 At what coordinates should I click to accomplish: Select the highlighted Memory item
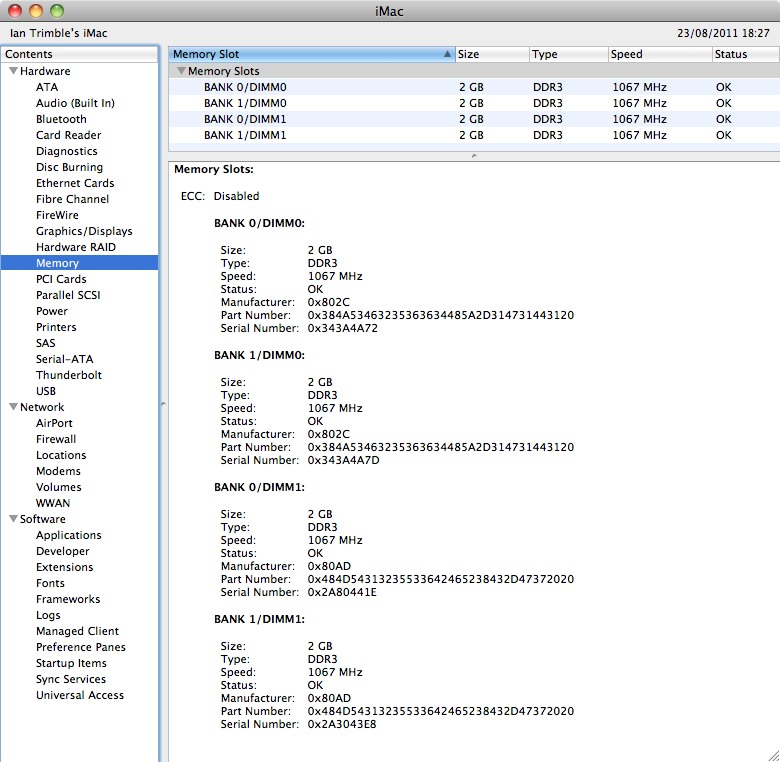(80, 263)
